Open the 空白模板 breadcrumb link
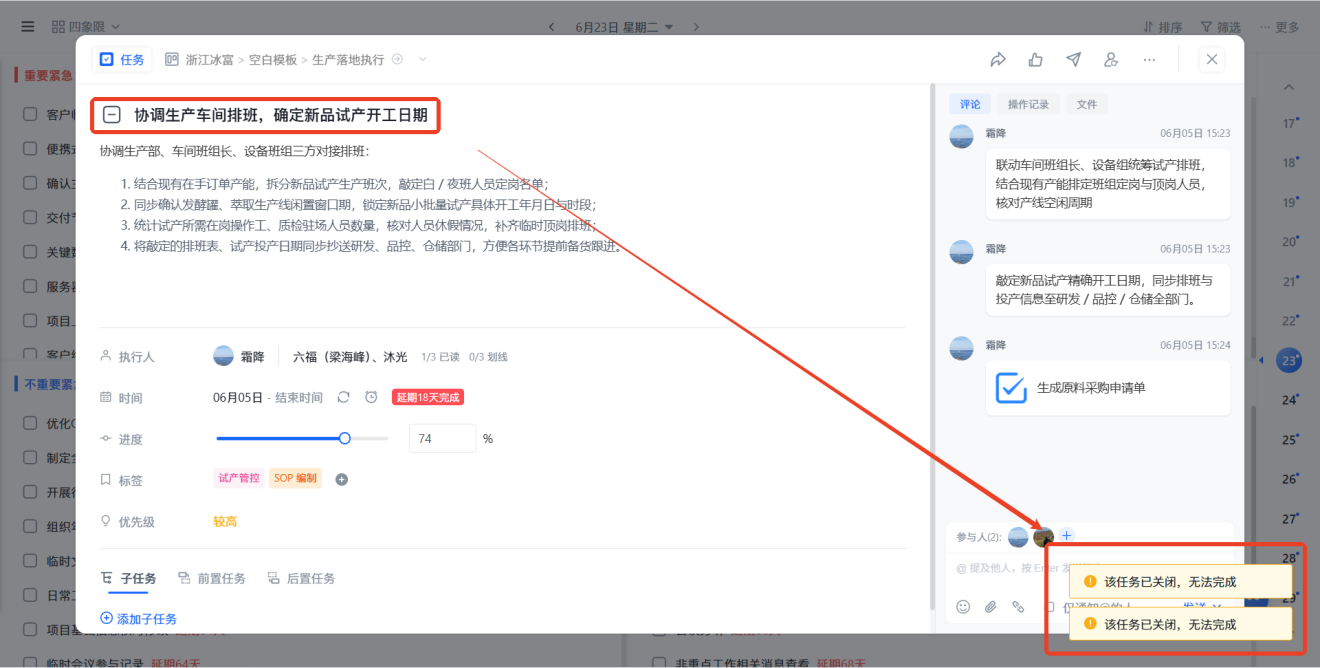 pos(273,60)
